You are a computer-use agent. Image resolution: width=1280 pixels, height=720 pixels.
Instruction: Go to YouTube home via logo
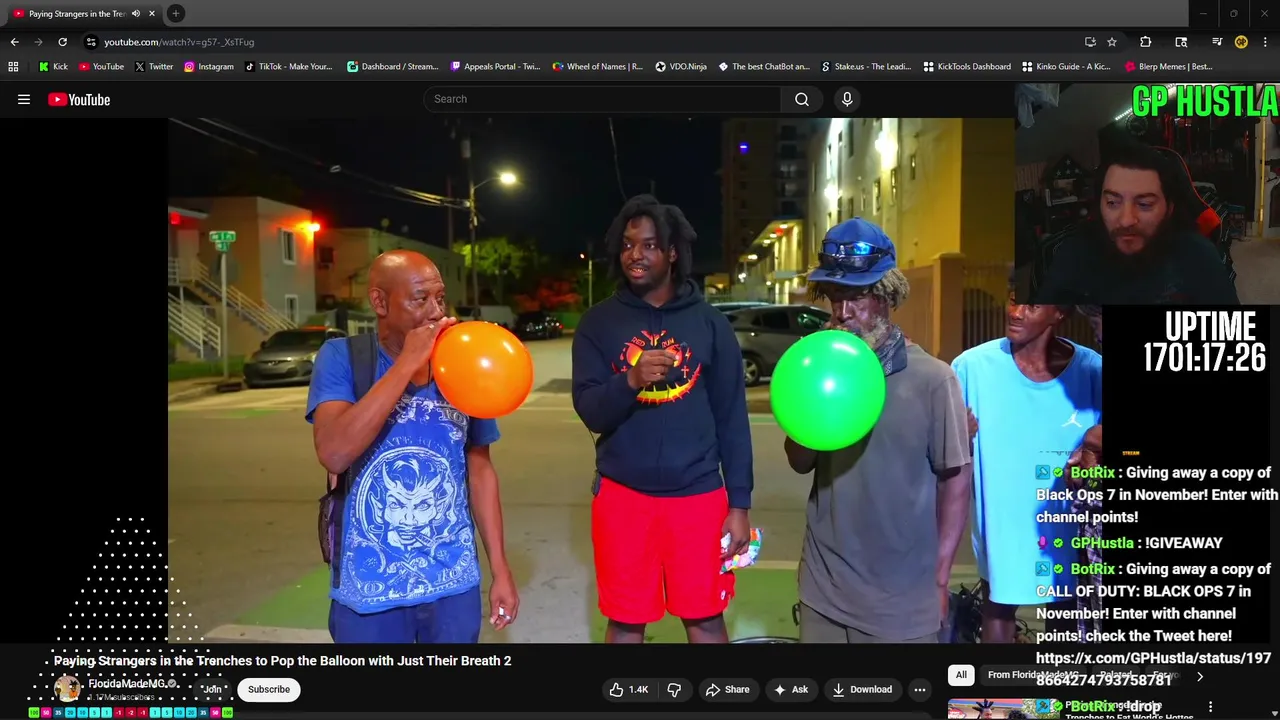pyautogui.click(x=79, y=99)
